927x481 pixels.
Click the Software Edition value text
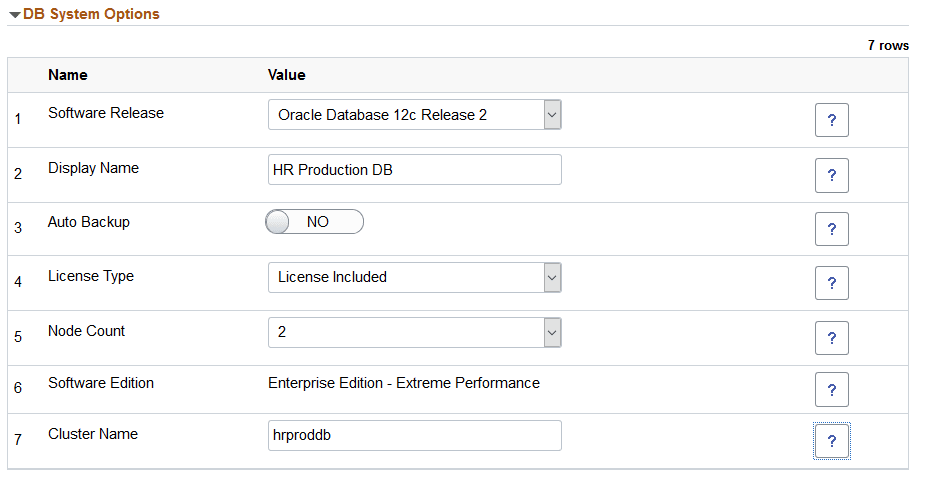point(404,383)
